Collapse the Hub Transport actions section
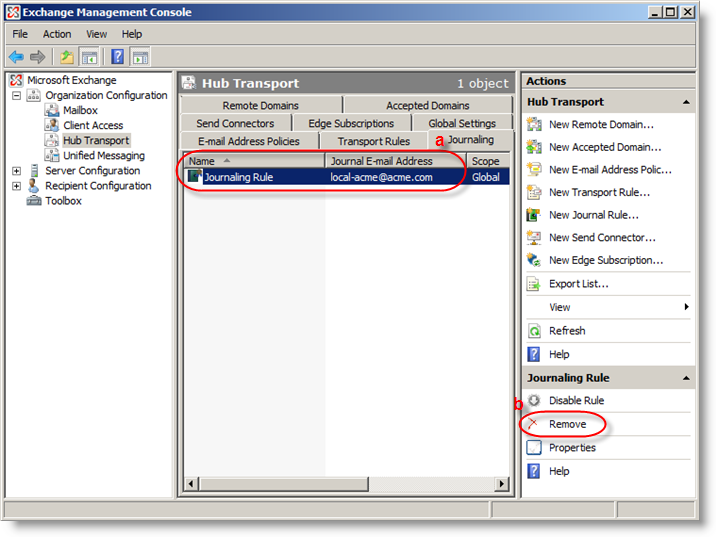Image resolution: width=716 pixels, height=537 pixels. click(x=686, y=102)
